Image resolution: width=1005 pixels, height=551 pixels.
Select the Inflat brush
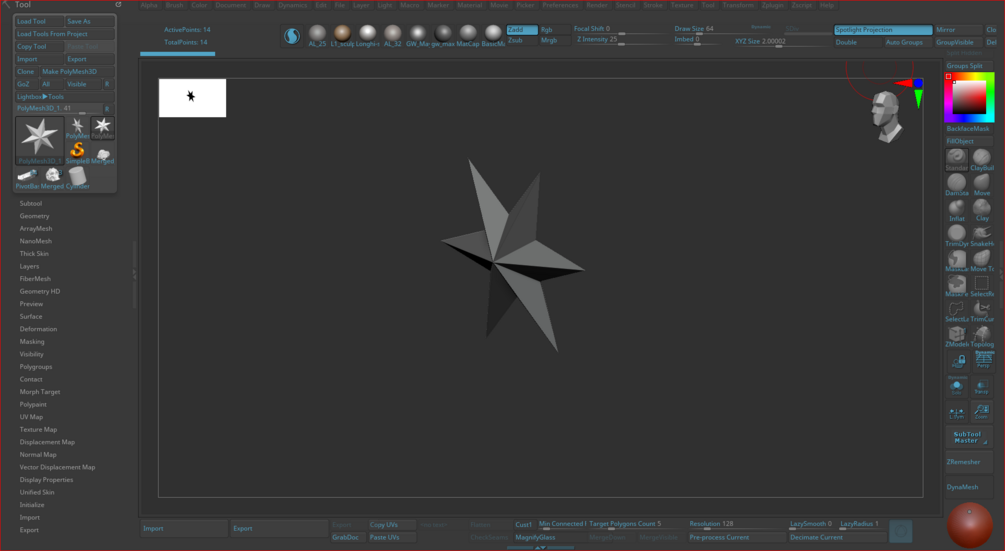[x=956, y=210]
